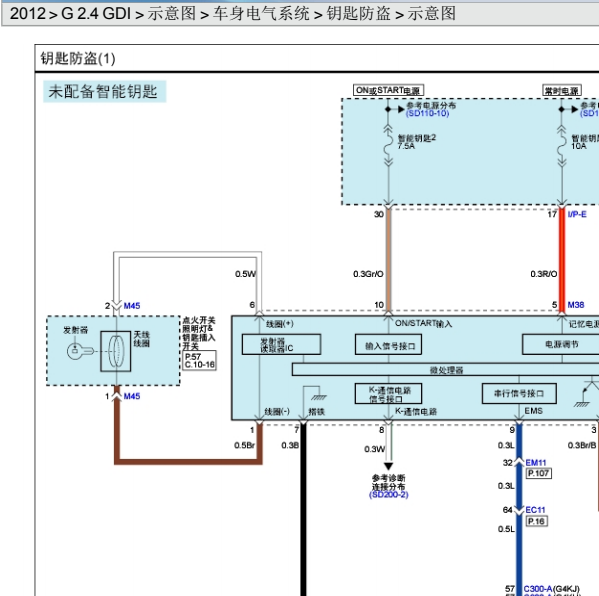Click the 发射器读取器IC block

(281, 345)
